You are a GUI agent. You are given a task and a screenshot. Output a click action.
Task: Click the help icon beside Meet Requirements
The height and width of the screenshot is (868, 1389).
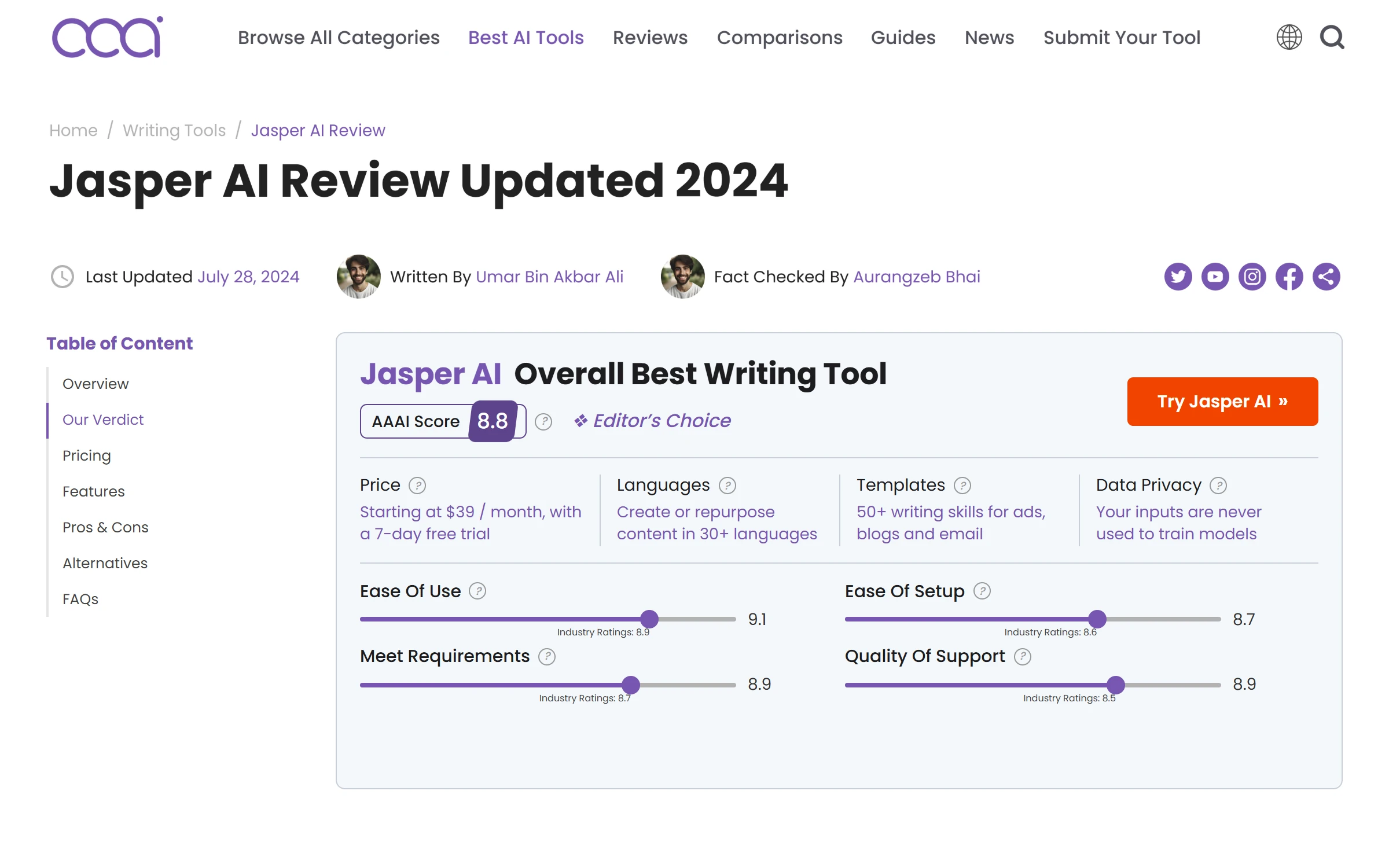click(547, 657)
